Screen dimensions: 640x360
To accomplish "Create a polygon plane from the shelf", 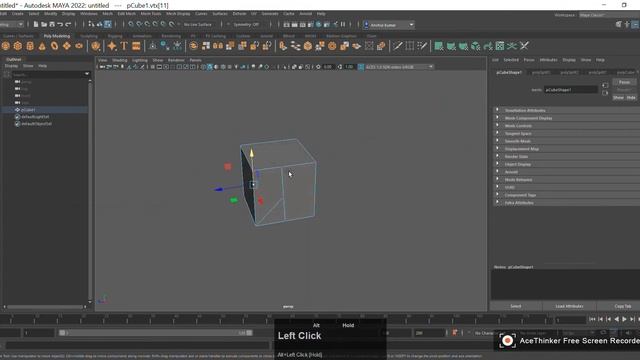I will (67, 46).
